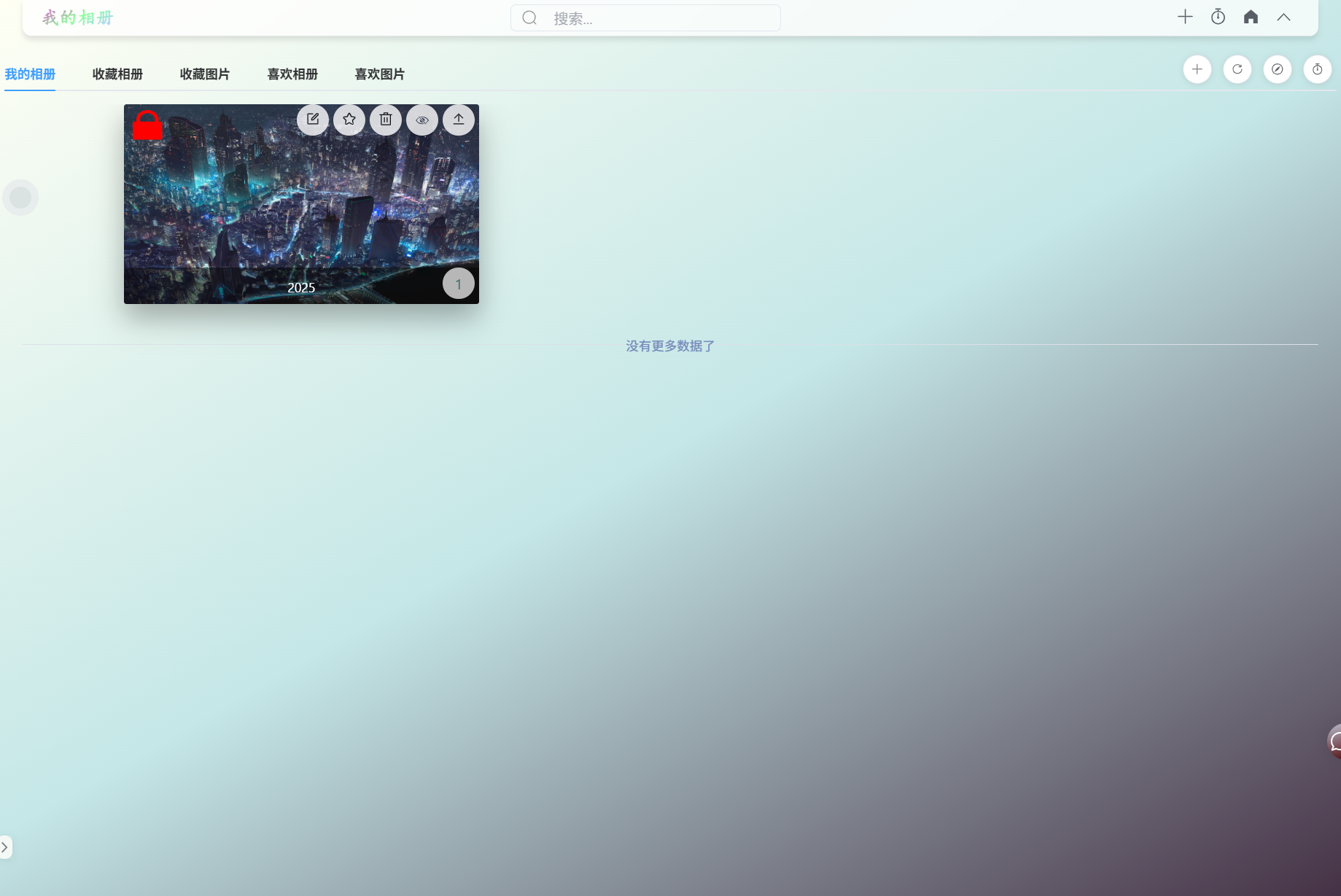Screen dimensions: 1341x896
Task: Expand the side panel with right arrow
Action: point(5,847)
